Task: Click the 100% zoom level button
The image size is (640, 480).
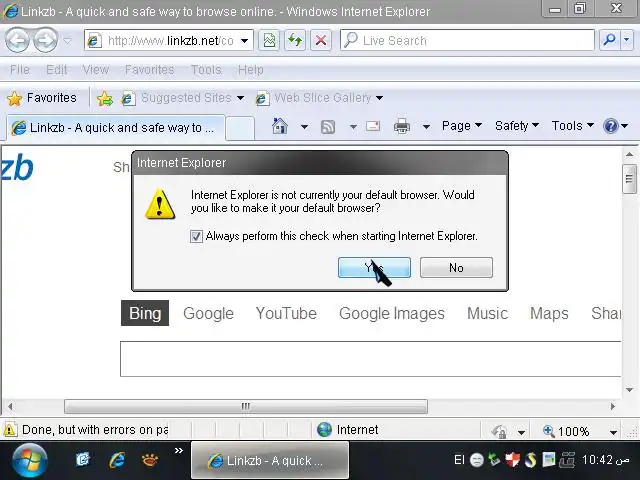Action: [566, 431]
